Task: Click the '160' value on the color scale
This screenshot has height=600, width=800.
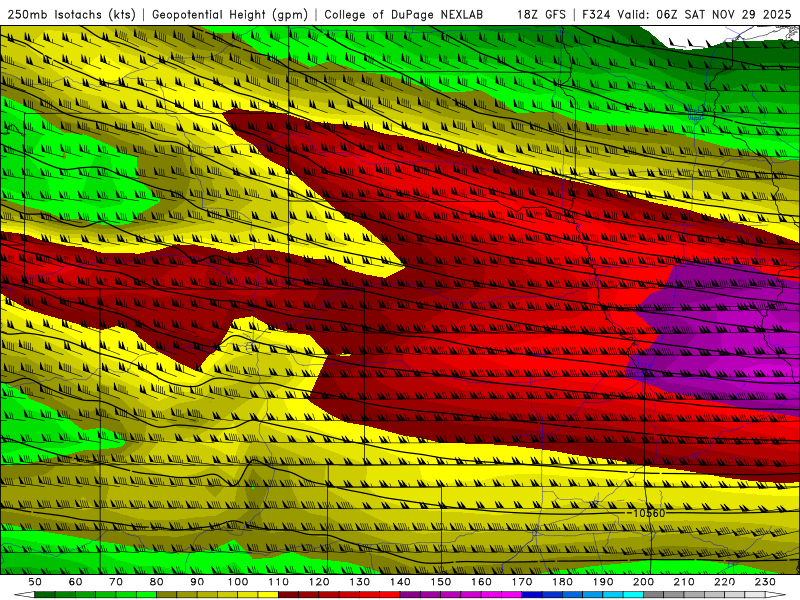Action: pos(481,582)
